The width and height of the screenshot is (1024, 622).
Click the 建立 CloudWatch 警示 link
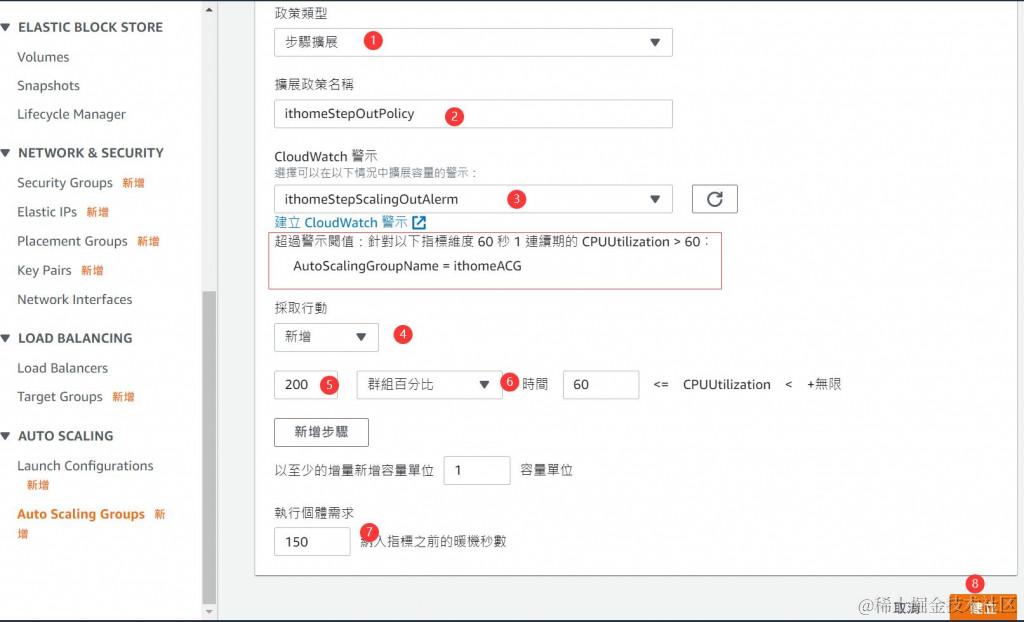coord(341,223)
